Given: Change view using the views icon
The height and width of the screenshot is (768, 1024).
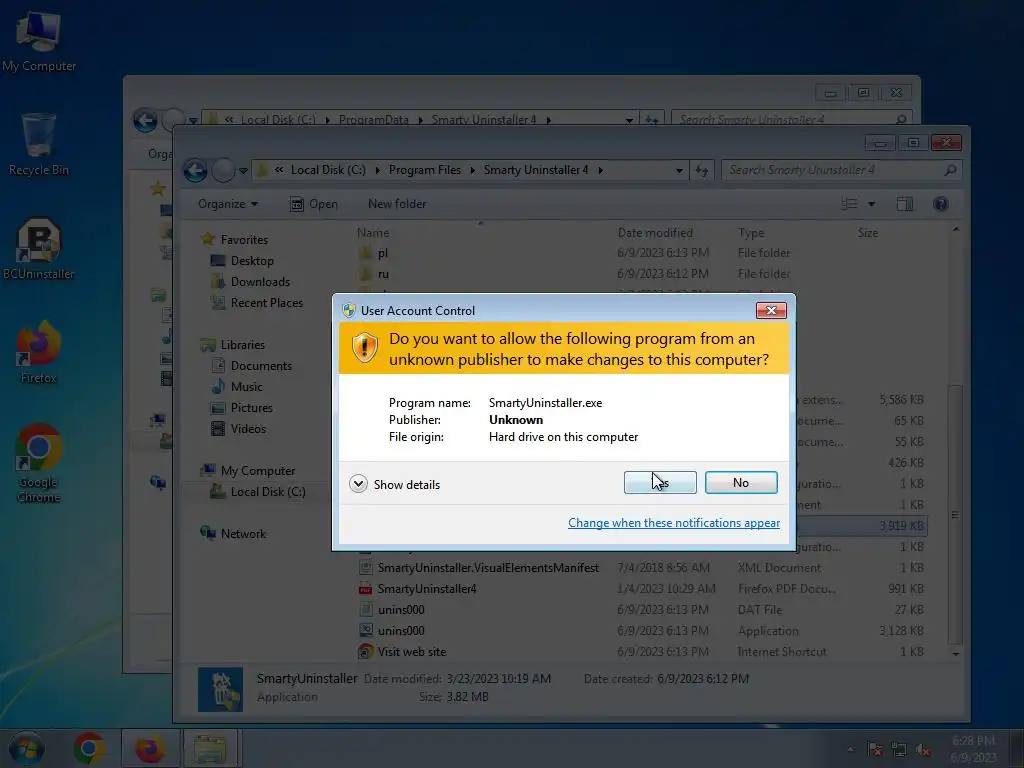Looking at the screenshot, I should coord(850,204).
